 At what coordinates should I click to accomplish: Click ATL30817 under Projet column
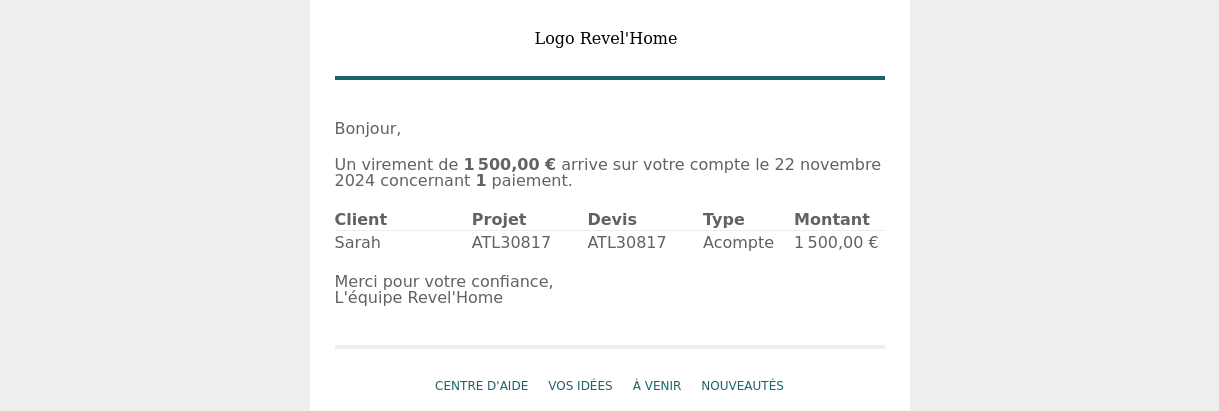(x=512, y=243)
